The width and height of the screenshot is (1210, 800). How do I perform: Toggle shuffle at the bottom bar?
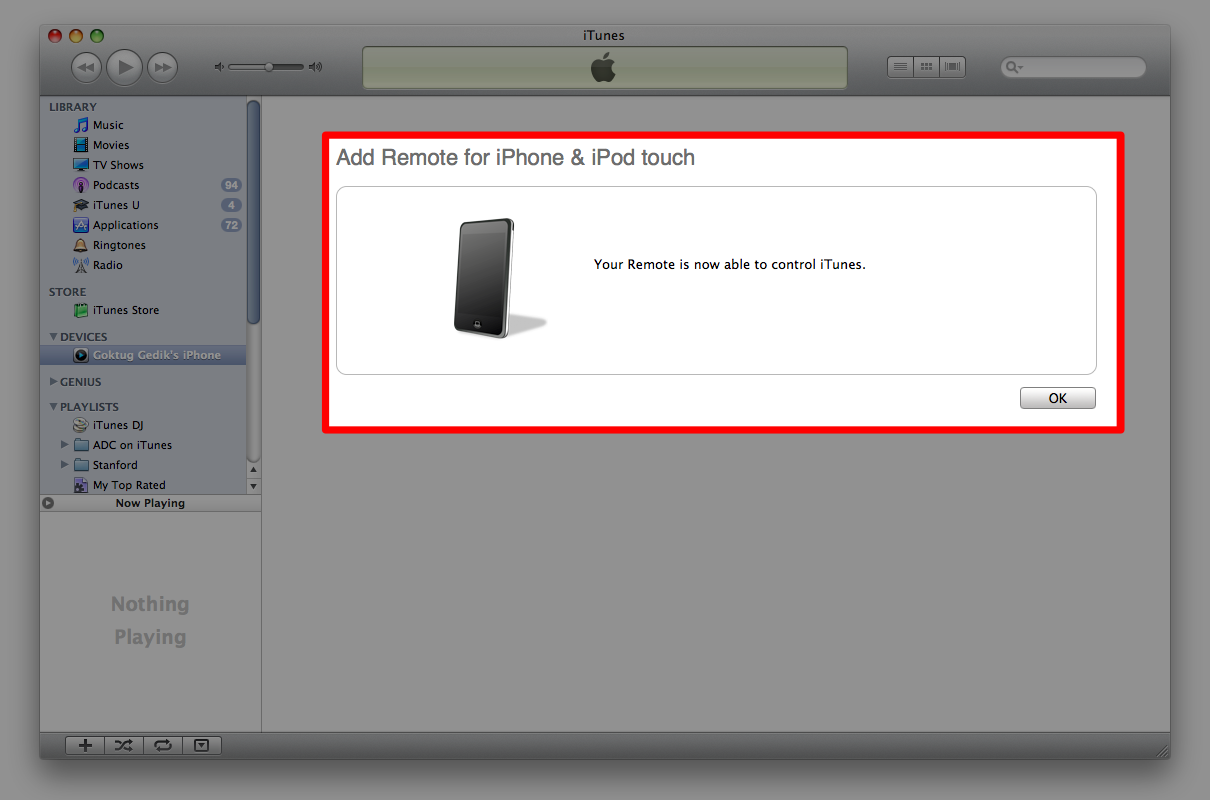click(x=123, y=745)
